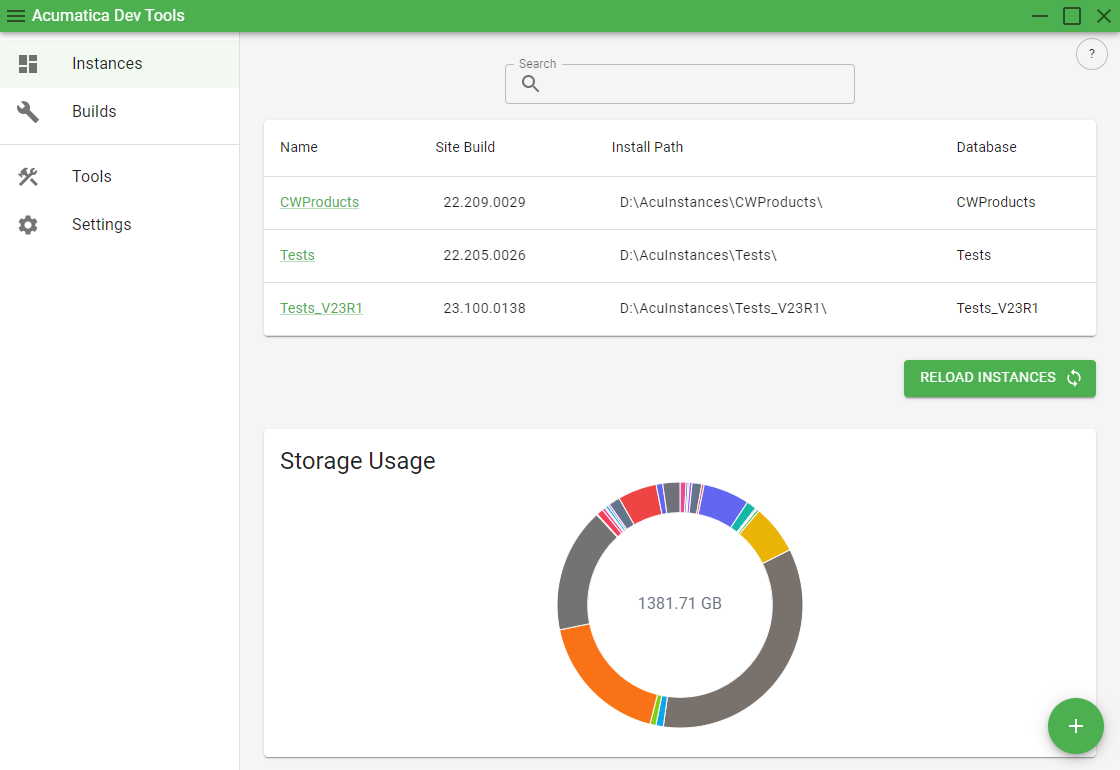
Task: Click the refresh icon on Reload Instances
Action: click(1073, 378)
